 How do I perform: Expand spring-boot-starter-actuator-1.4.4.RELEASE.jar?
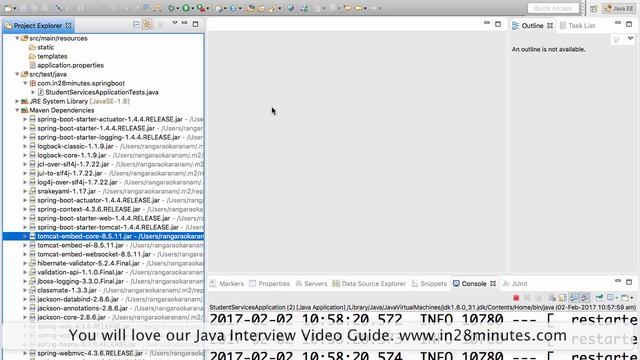(25, 119)
